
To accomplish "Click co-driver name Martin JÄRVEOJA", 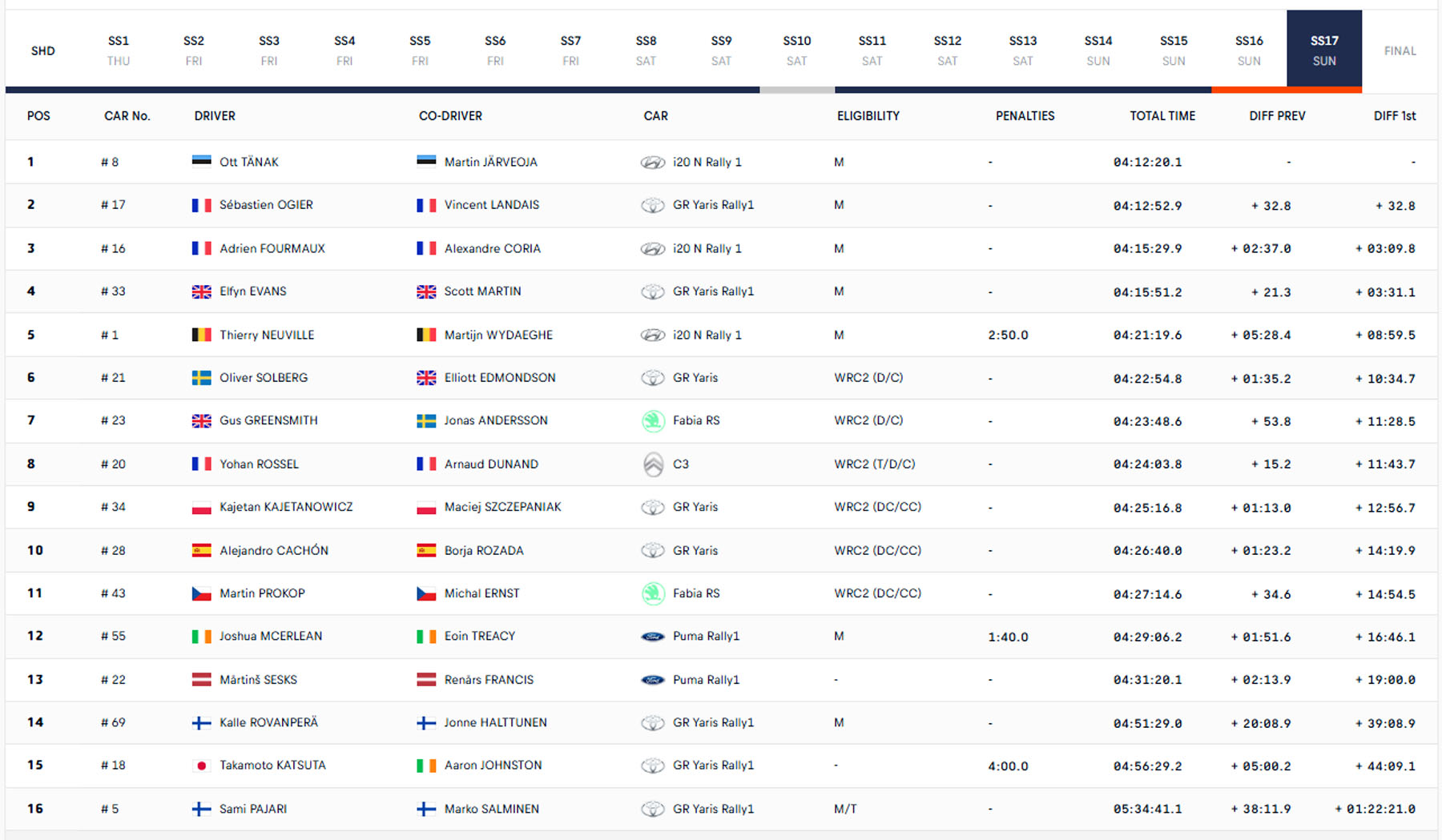I will click(490, 162).
